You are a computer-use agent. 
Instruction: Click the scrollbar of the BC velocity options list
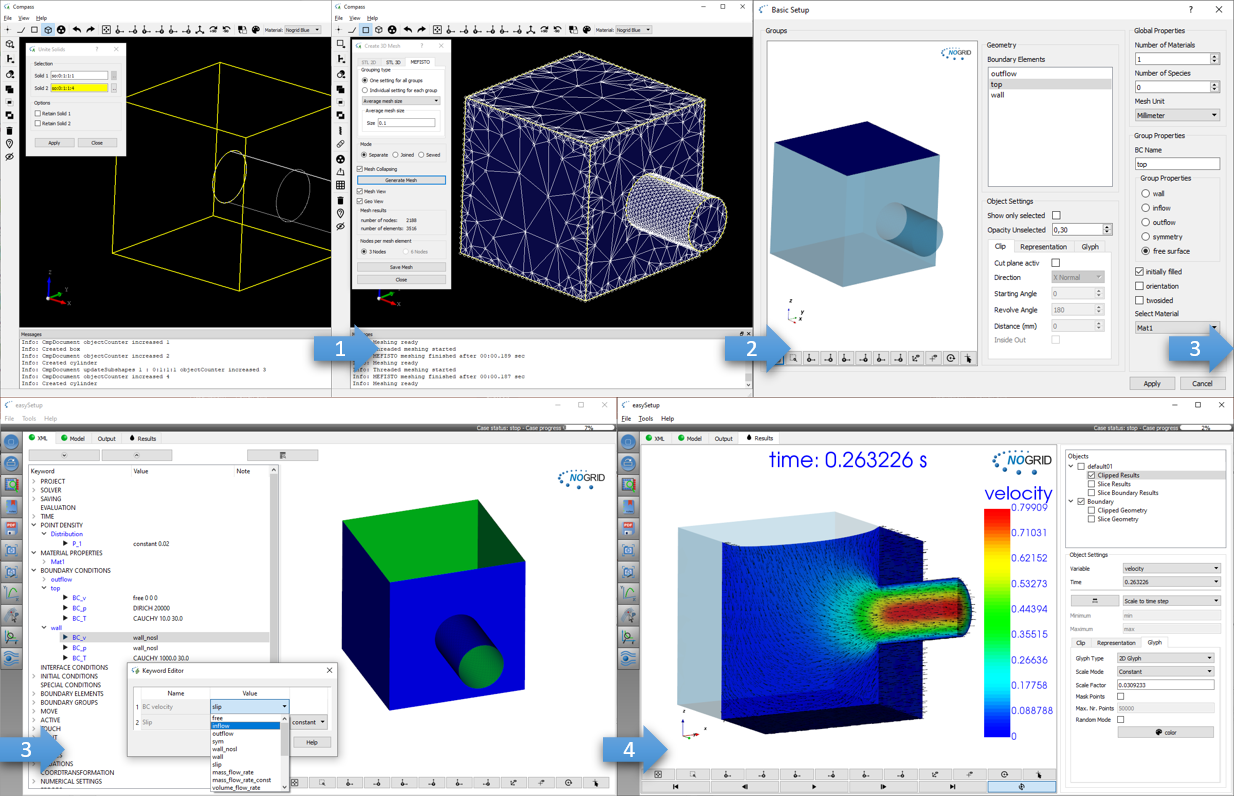[x=285, y=752]
